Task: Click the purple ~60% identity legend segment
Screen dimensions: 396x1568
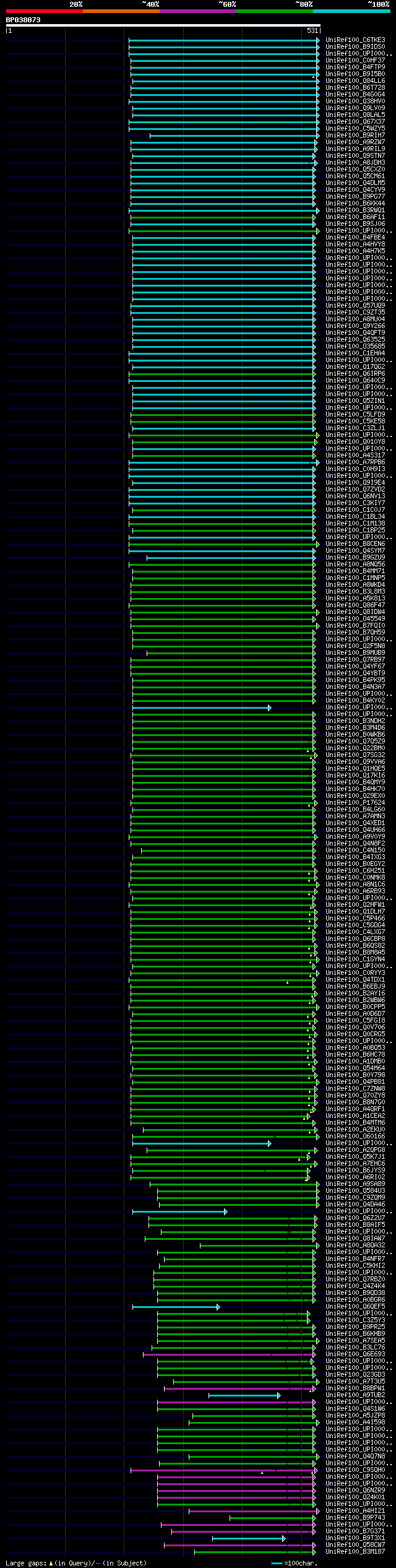Action: [x=197, y=11]
